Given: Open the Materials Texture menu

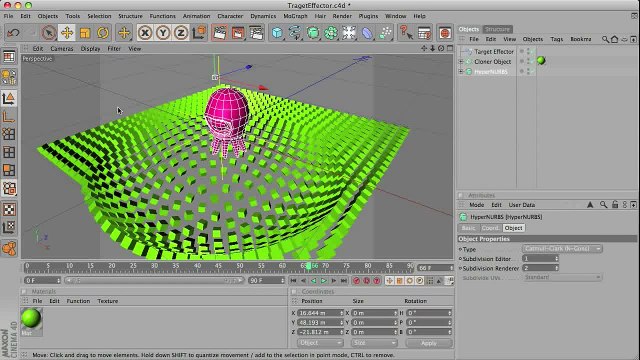Looking at the screenshot, I should coord(107,301).
